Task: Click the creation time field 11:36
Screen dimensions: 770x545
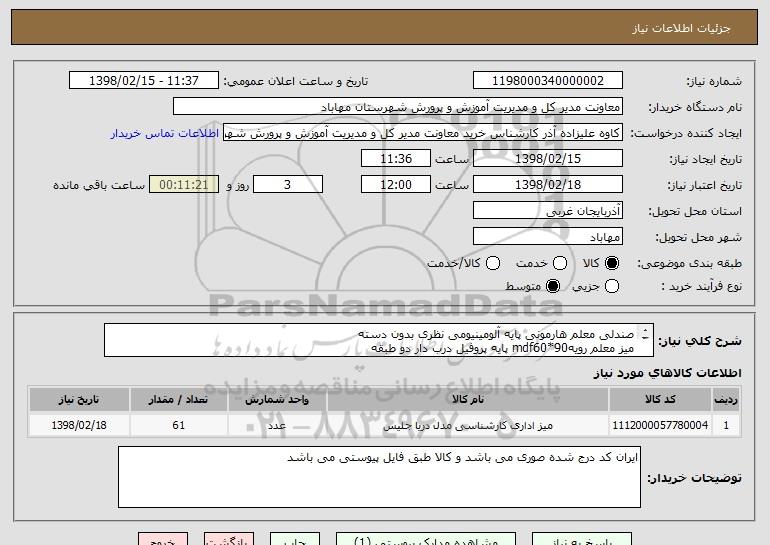Action: point(396,159)
